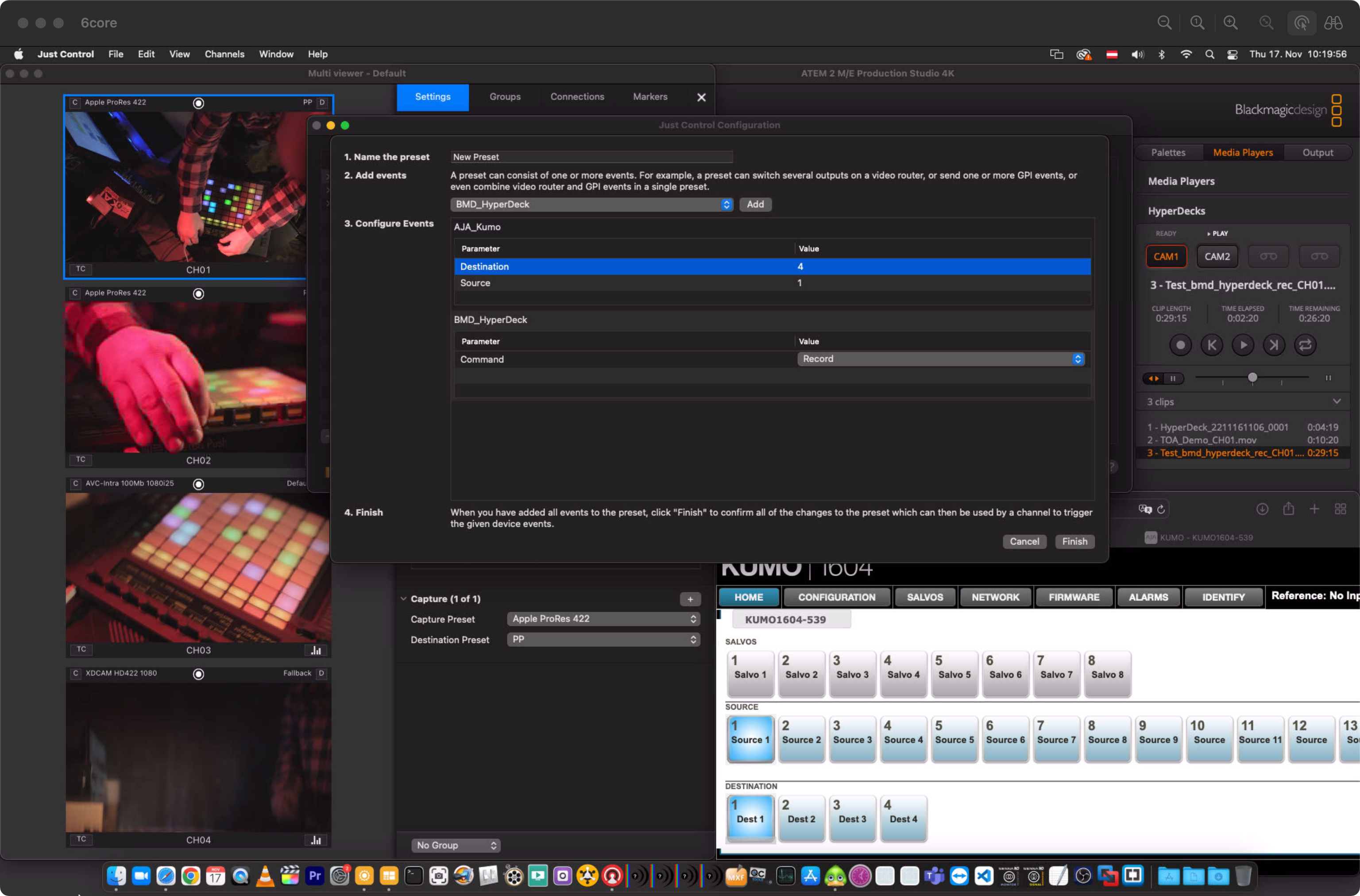Click the C badge on CH03
This screenshot has width=1360, height=896.
[75, 483]
